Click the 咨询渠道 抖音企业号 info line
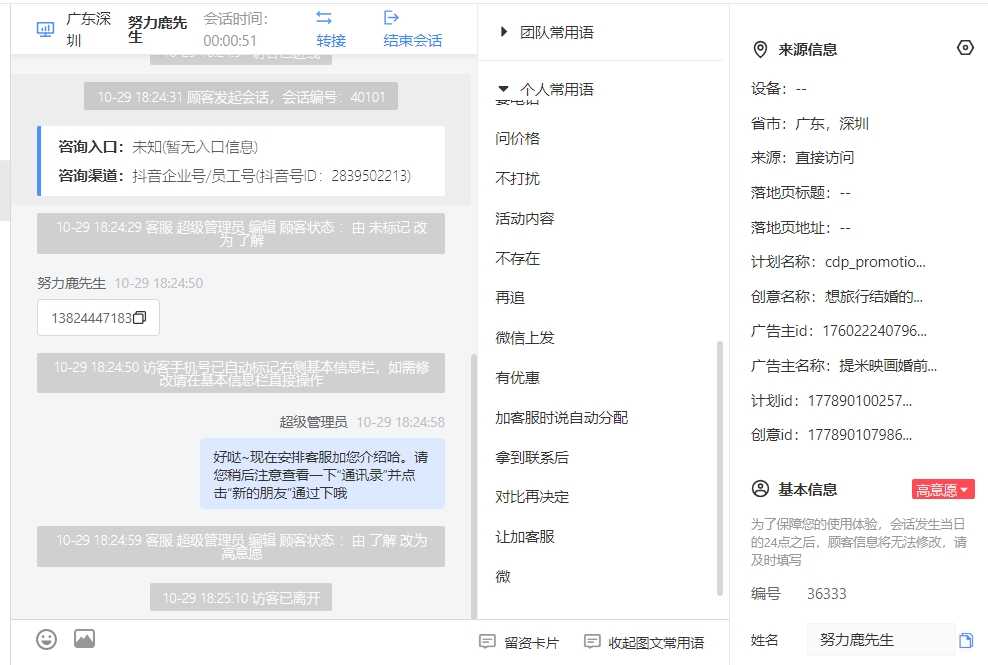This screenshot has height=665, width=988. click(x=234, y=176)
